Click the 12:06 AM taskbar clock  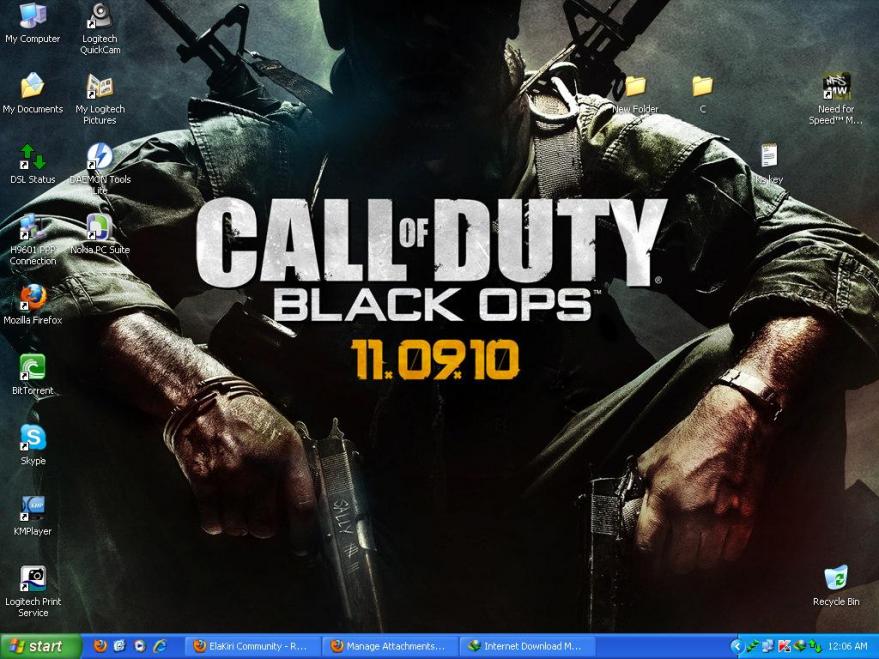click(848, 646)
